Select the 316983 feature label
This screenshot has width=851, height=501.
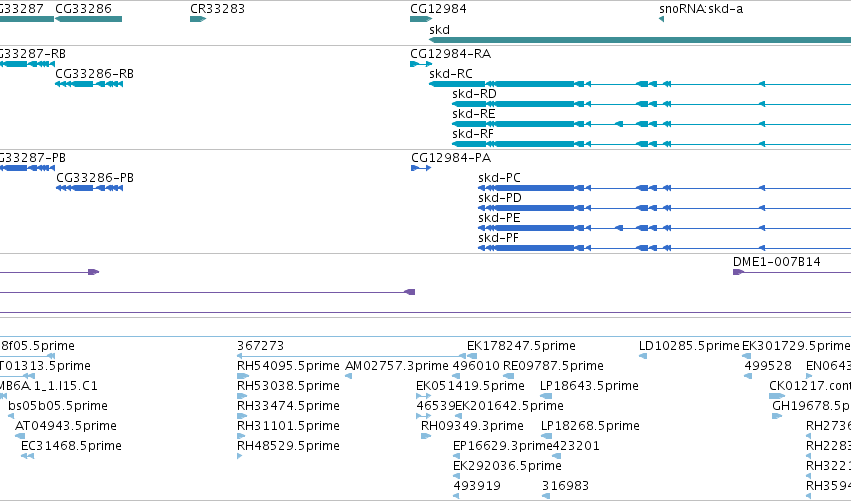click(x=565, y=486)
